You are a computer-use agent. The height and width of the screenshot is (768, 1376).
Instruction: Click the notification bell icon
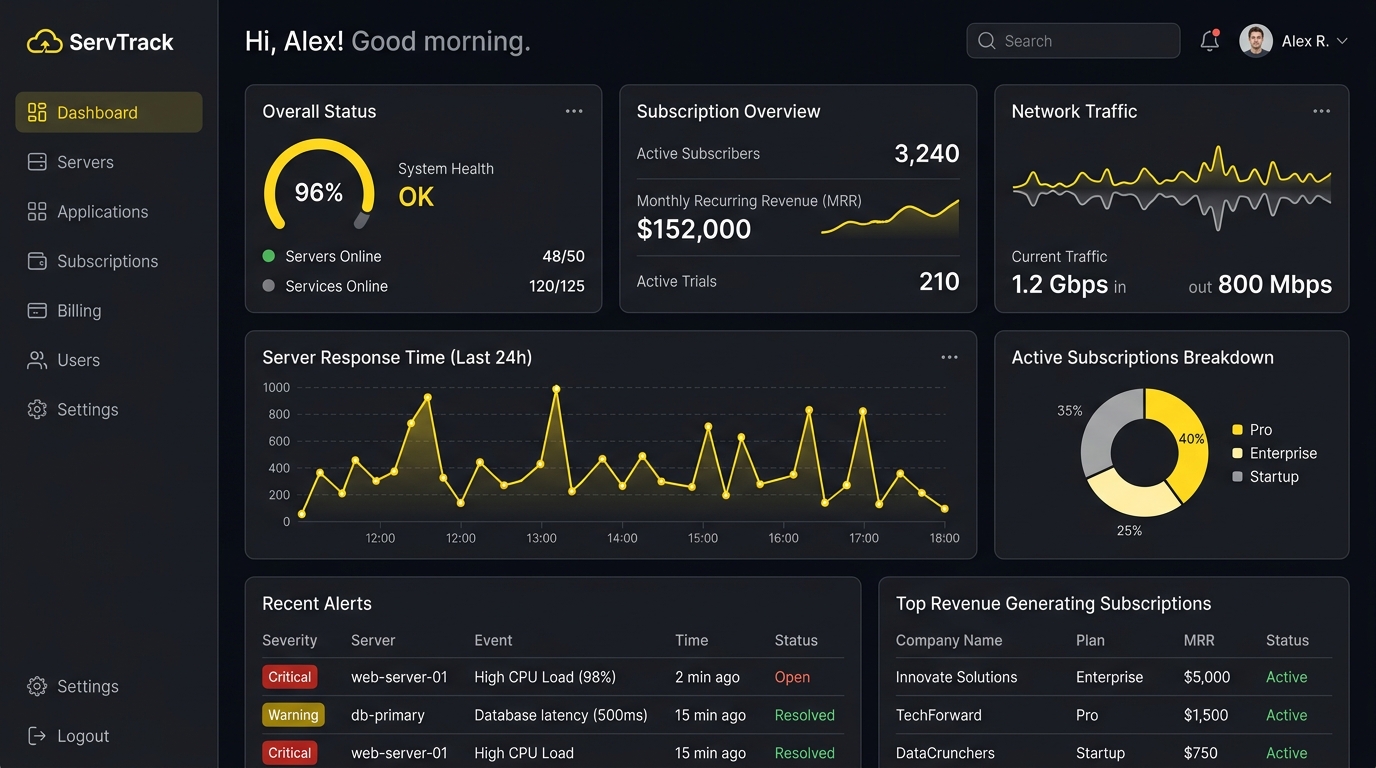tap(1210, 41)
